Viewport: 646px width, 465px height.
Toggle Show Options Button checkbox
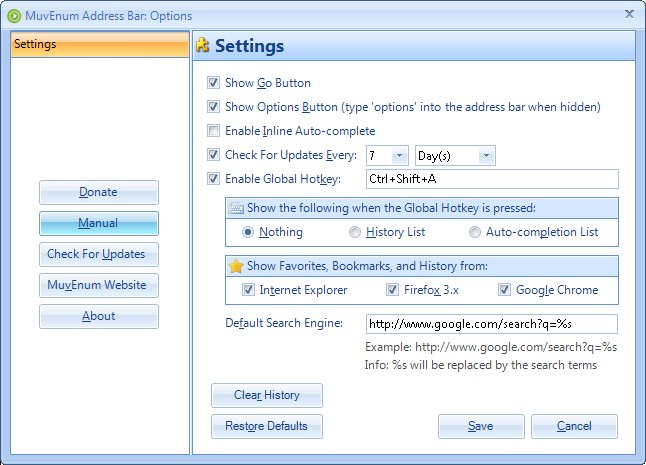pyautogui.click(x=213, y=107)
